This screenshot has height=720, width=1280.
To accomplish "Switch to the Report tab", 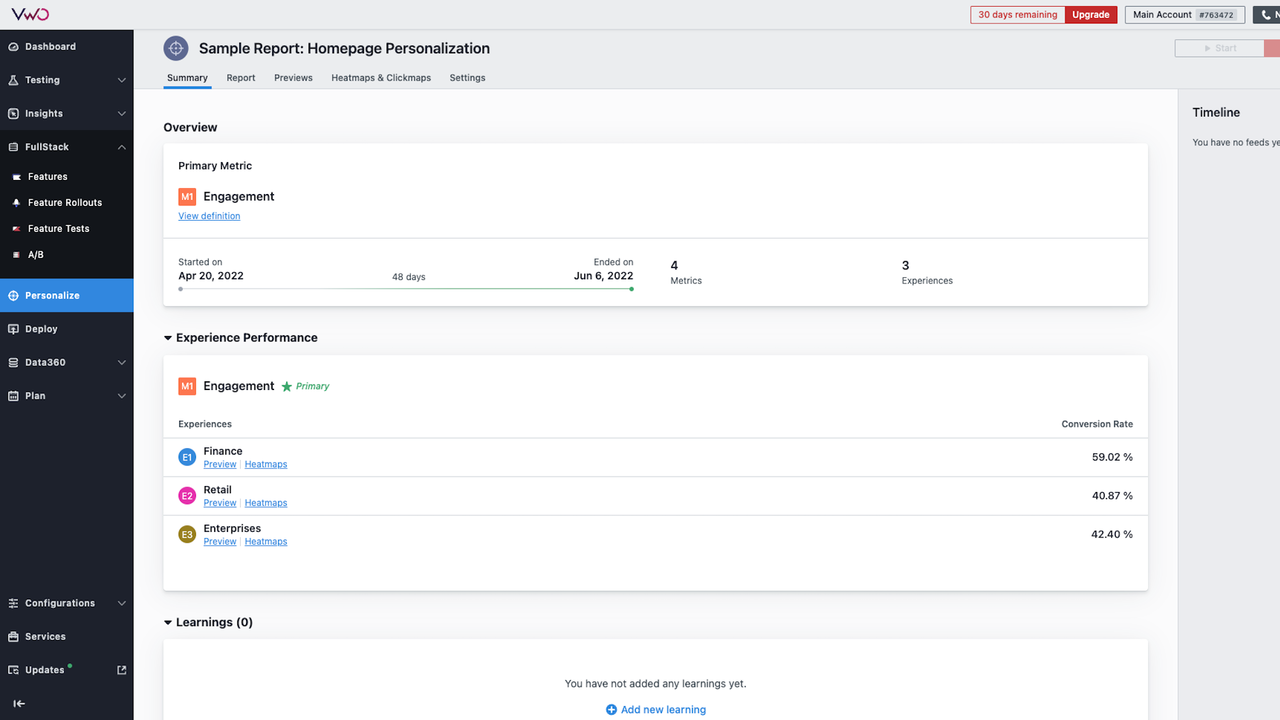I will click(x=240, y=78).
